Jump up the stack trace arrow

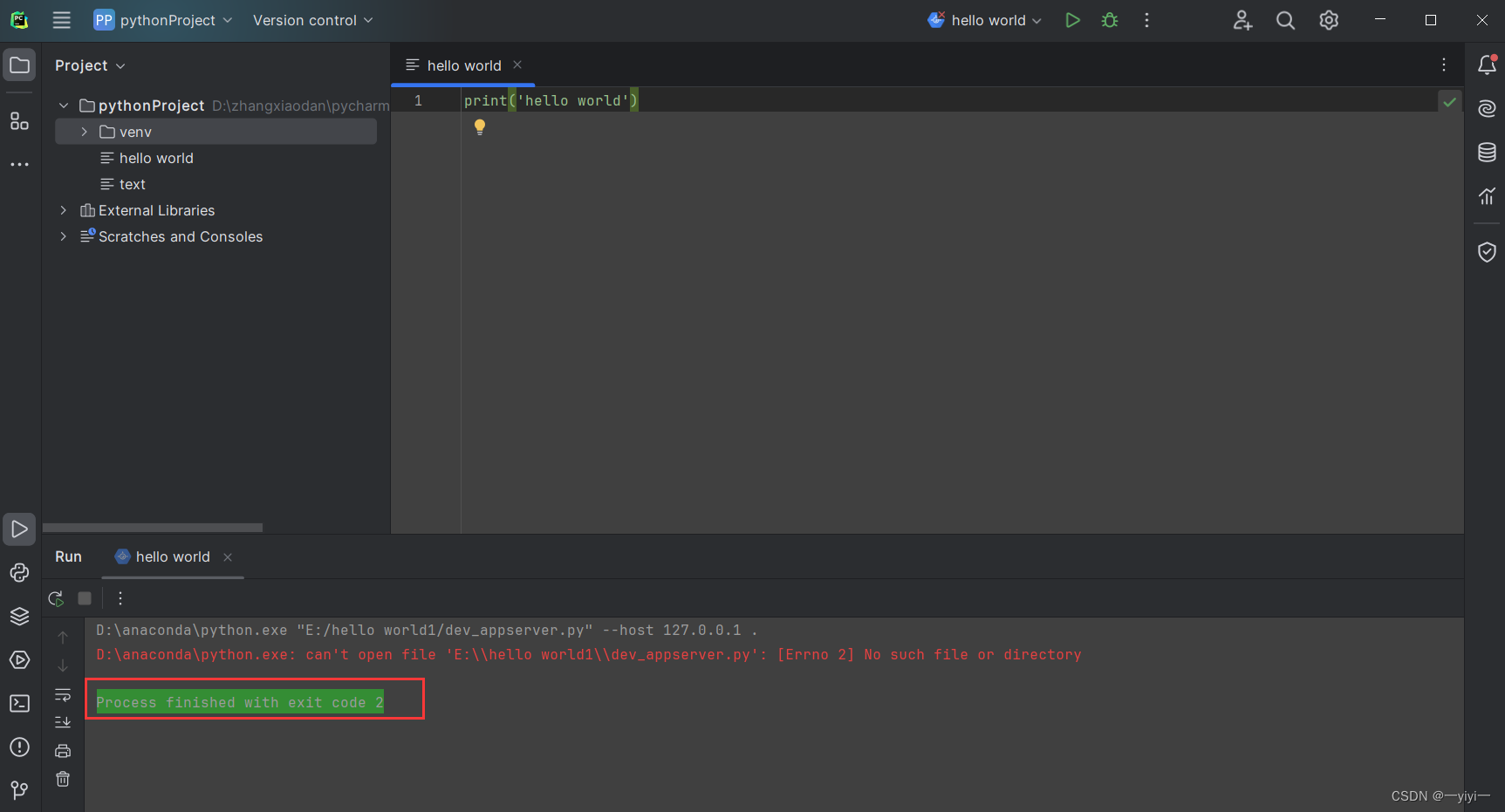63,638
